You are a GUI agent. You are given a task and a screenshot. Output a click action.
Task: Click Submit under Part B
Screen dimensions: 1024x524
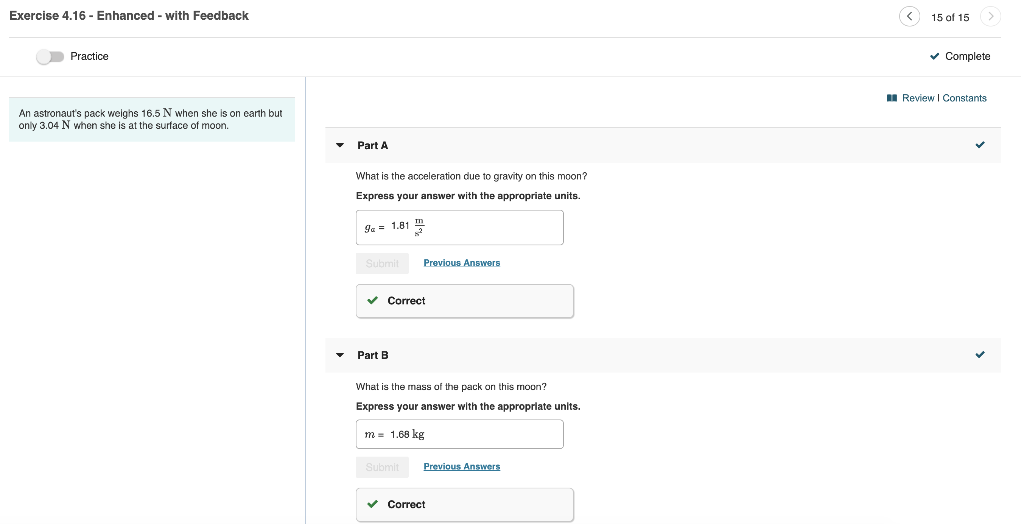(382, 467)
